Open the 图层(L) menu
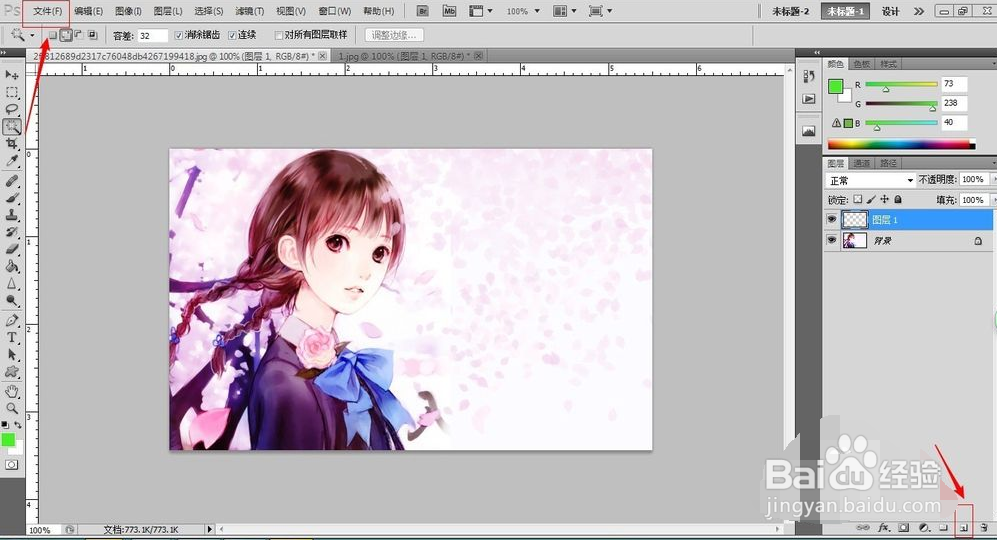The height and width of the screenshot is (540, 997). point(167,11)
